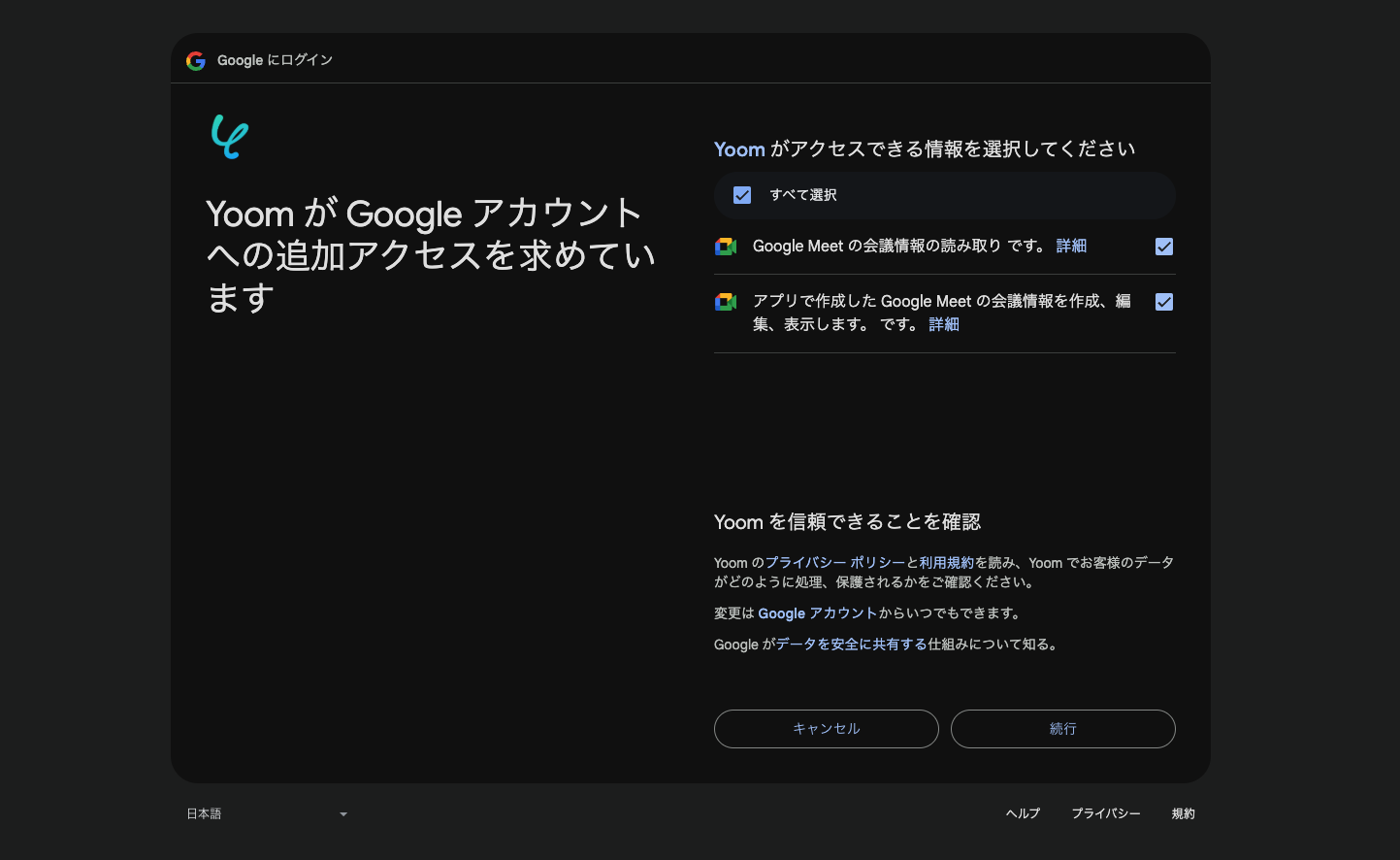The width and height of the screenshot is (1400, 860).
Task: Open 規約 in the footer
Action: click(1183, 814)
